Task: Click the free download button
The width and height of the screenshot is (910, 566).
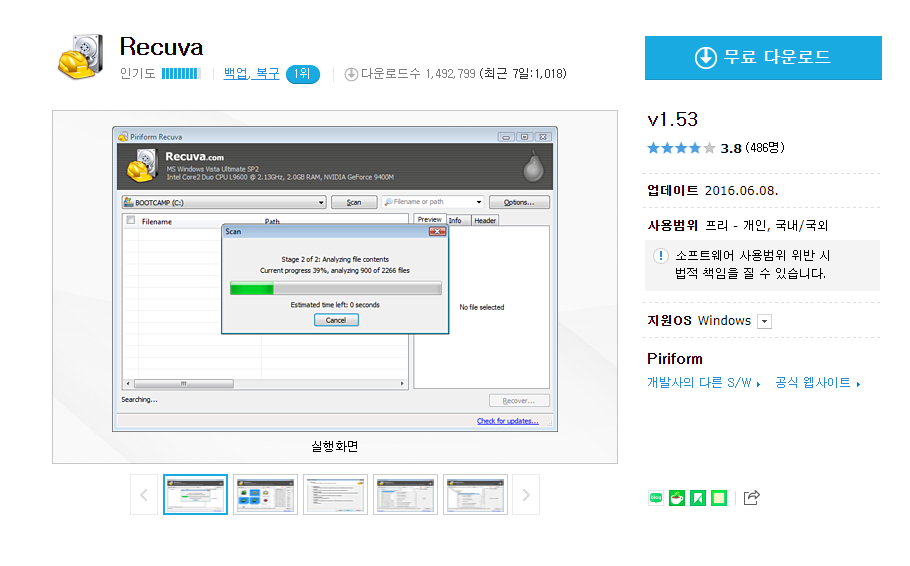Action: coord(763,57)
